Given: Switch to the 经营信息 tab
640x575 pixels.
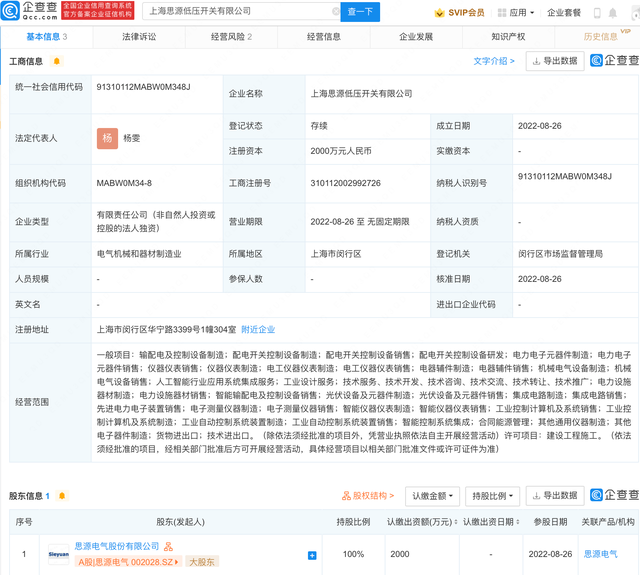Looking at the screenshot, I should 324,37.
